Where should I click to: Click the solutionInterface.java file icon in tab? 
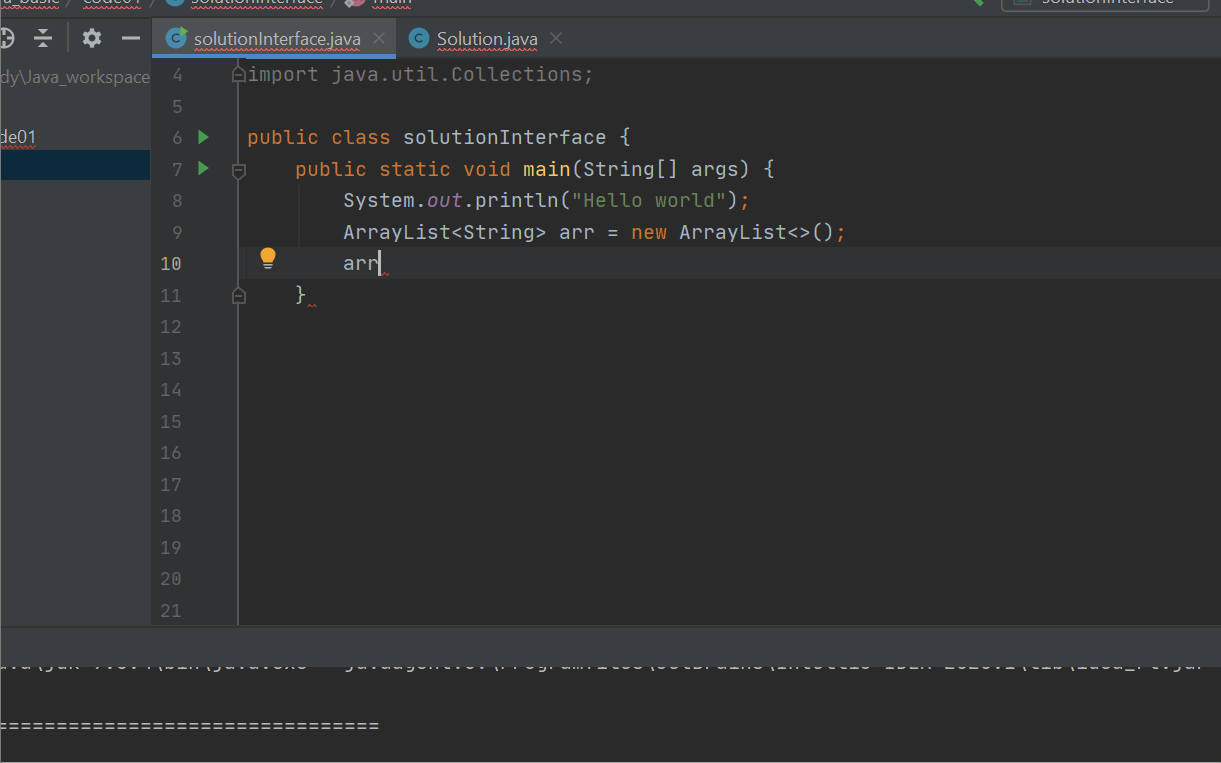(x=177, y=39)
